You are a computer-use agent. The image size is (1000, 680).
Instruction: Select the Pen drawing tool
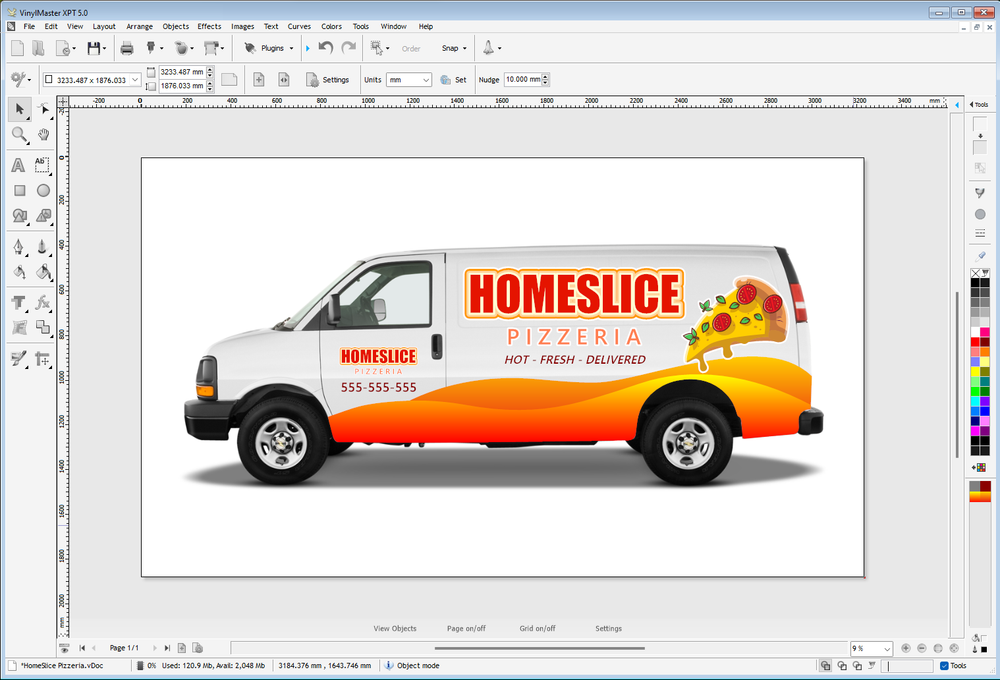click(17, 248)
